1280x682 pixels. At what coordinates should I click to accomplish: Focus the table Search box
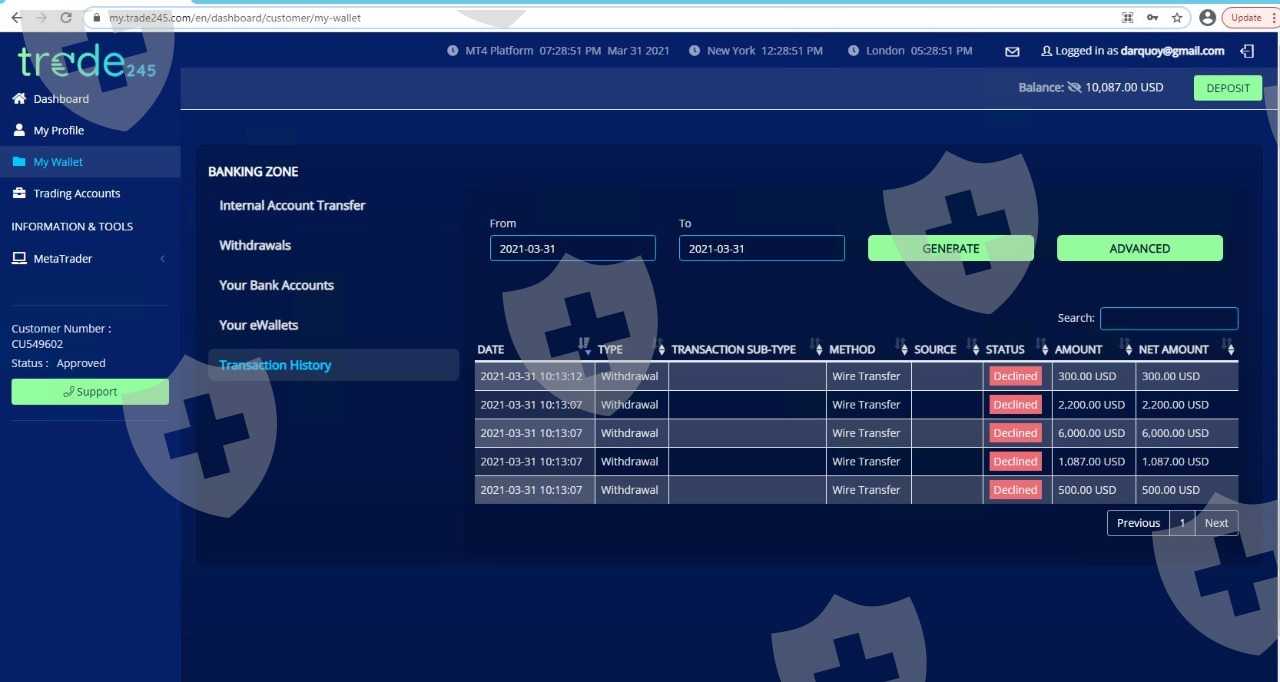point(1169,318)
